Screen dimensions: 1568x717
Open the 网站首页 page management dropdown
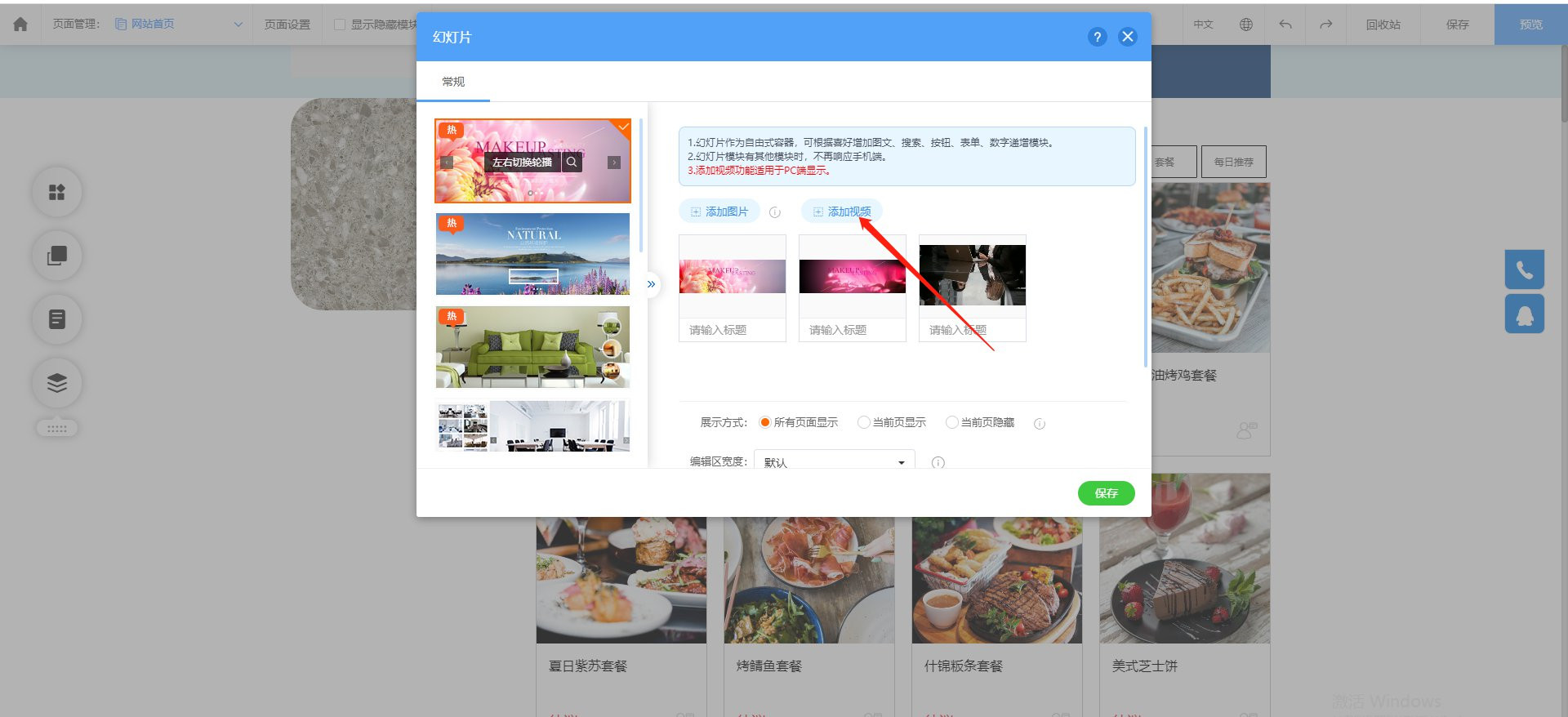[179, 24]
